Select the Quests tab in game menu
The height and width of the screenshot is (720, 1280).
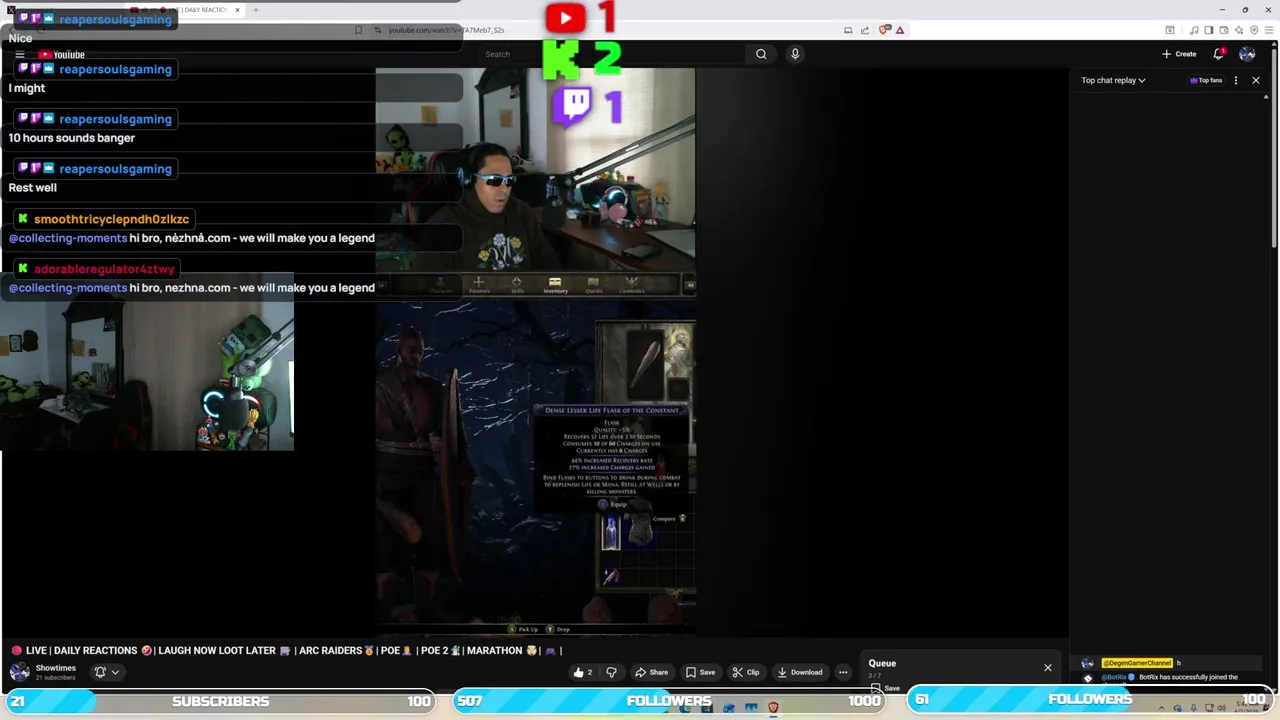593,285
